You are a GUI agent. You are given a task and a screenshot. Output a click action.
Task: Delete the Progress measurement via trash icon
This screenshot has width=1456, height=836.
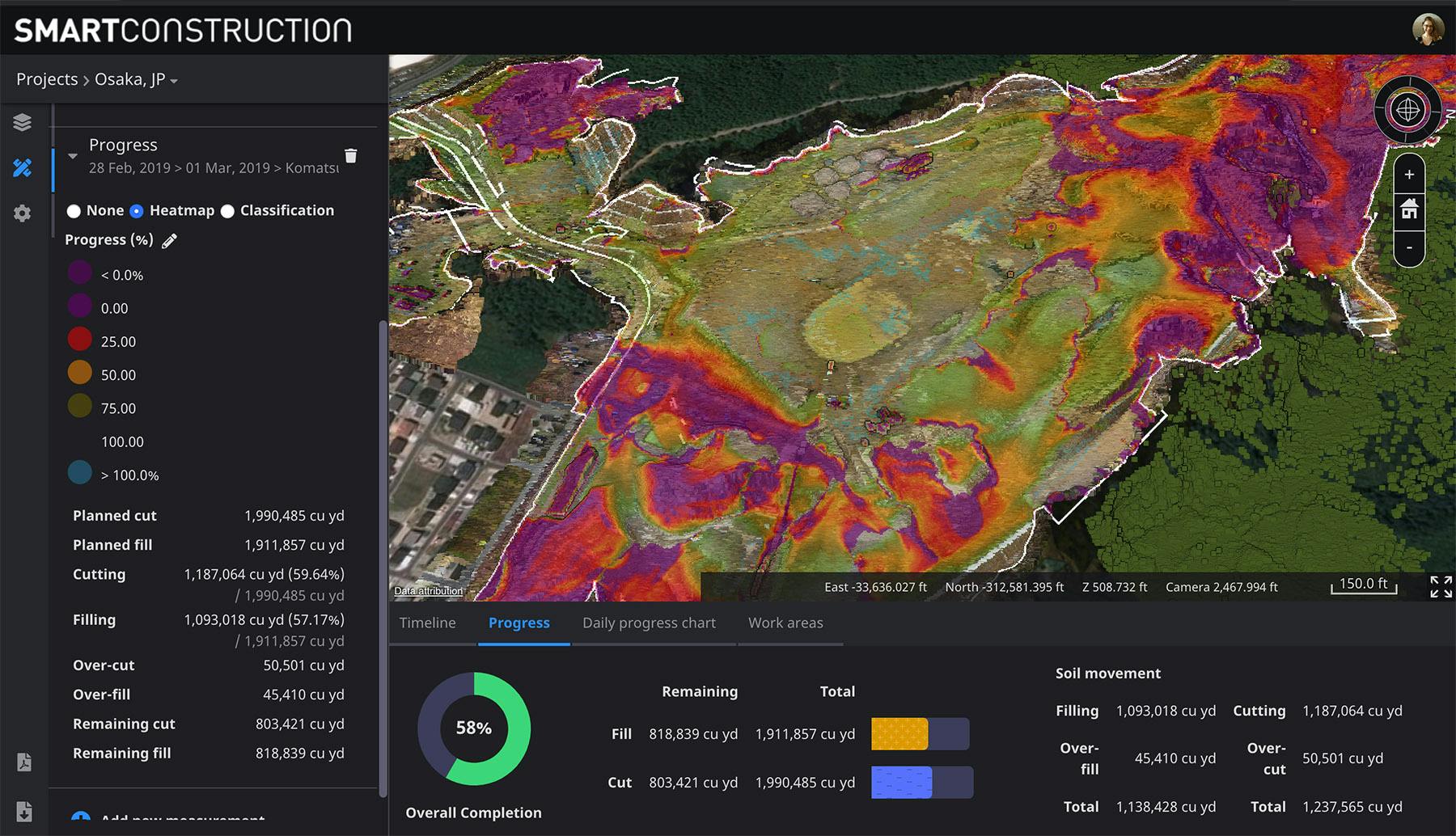[x=351, y=155]
